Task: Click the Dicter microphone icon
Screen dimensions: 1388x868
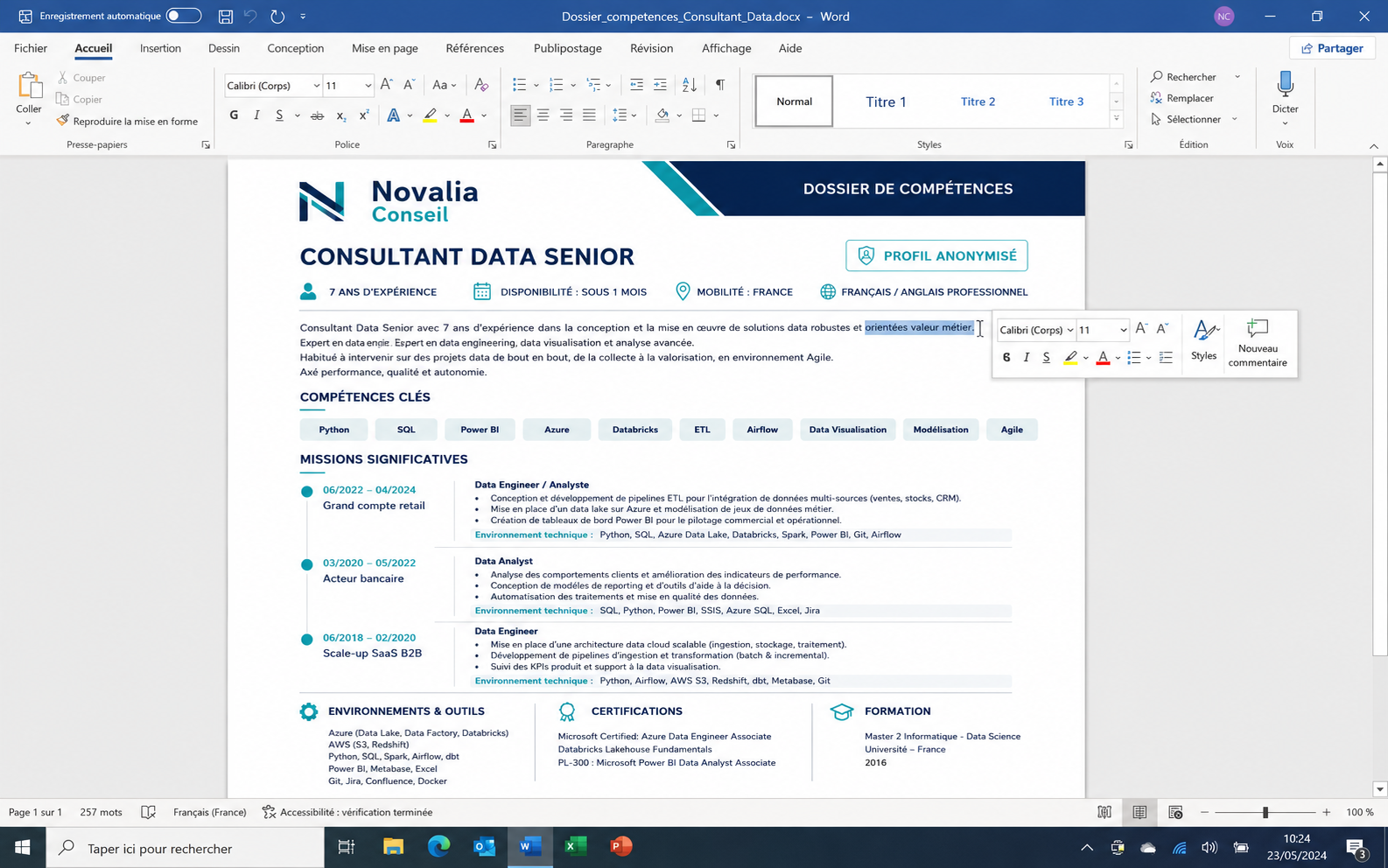Action: (x=1285, y=84)
